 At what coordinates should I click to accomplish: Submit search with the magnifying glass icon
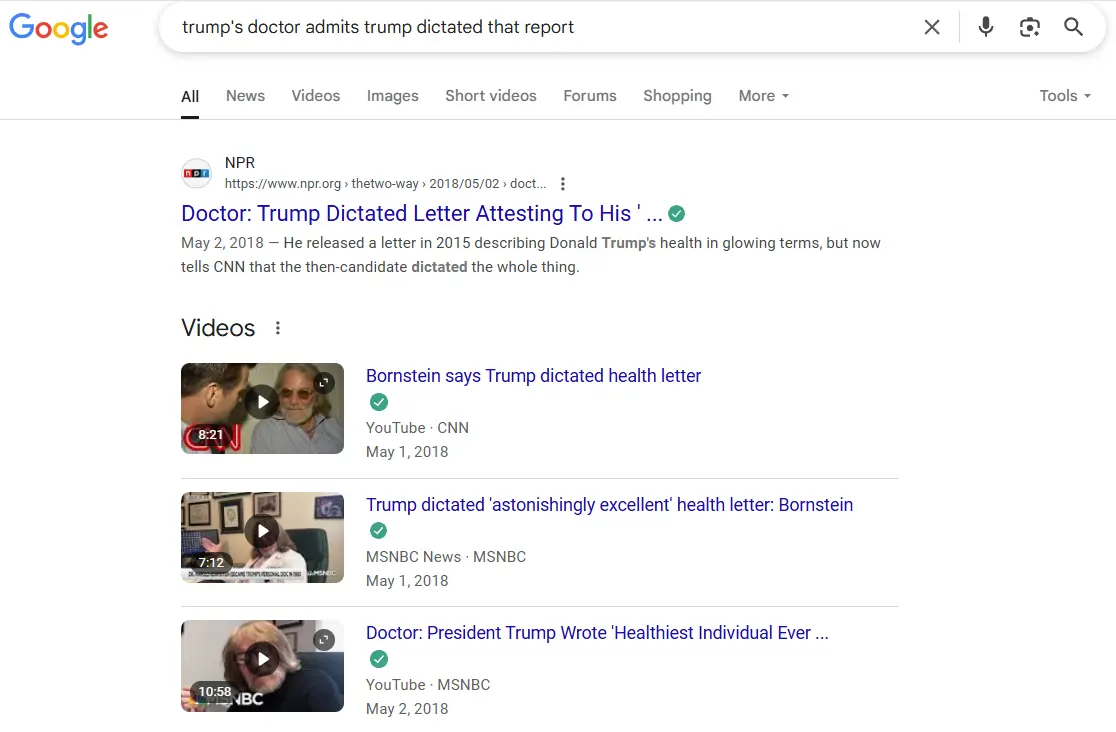[x=1073, y=27]
